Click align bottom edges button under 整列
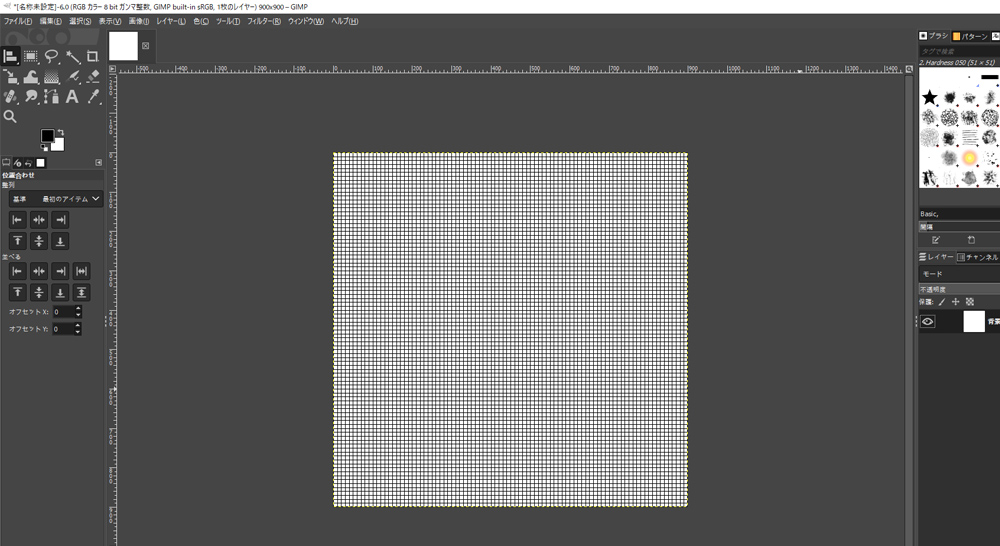 tap(60, 241)
